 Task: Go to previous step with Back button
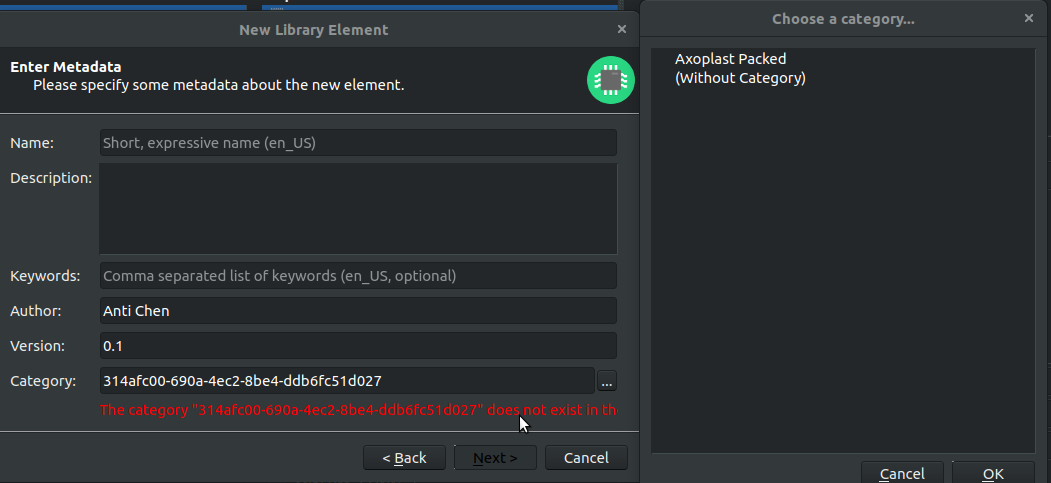coord(404,458)
